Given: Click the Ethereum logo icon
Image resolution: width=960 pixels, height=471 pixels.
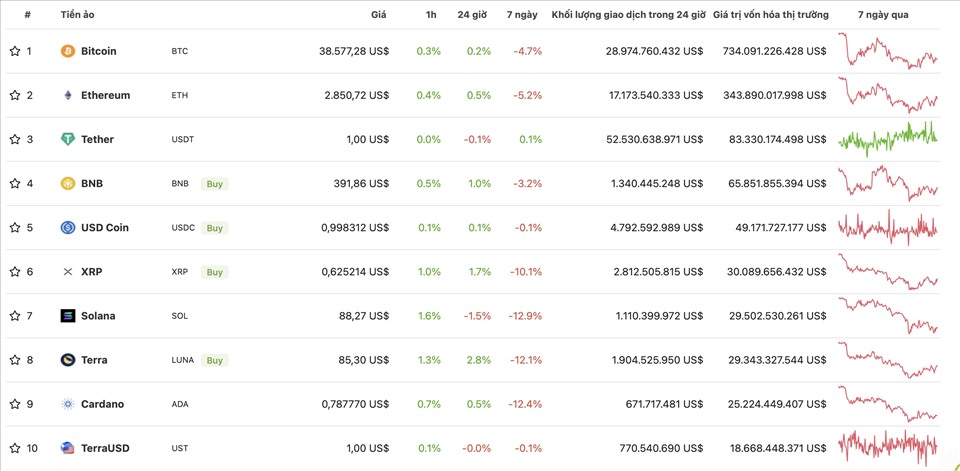Looking at the screenshot, I should tap(68, 96).
